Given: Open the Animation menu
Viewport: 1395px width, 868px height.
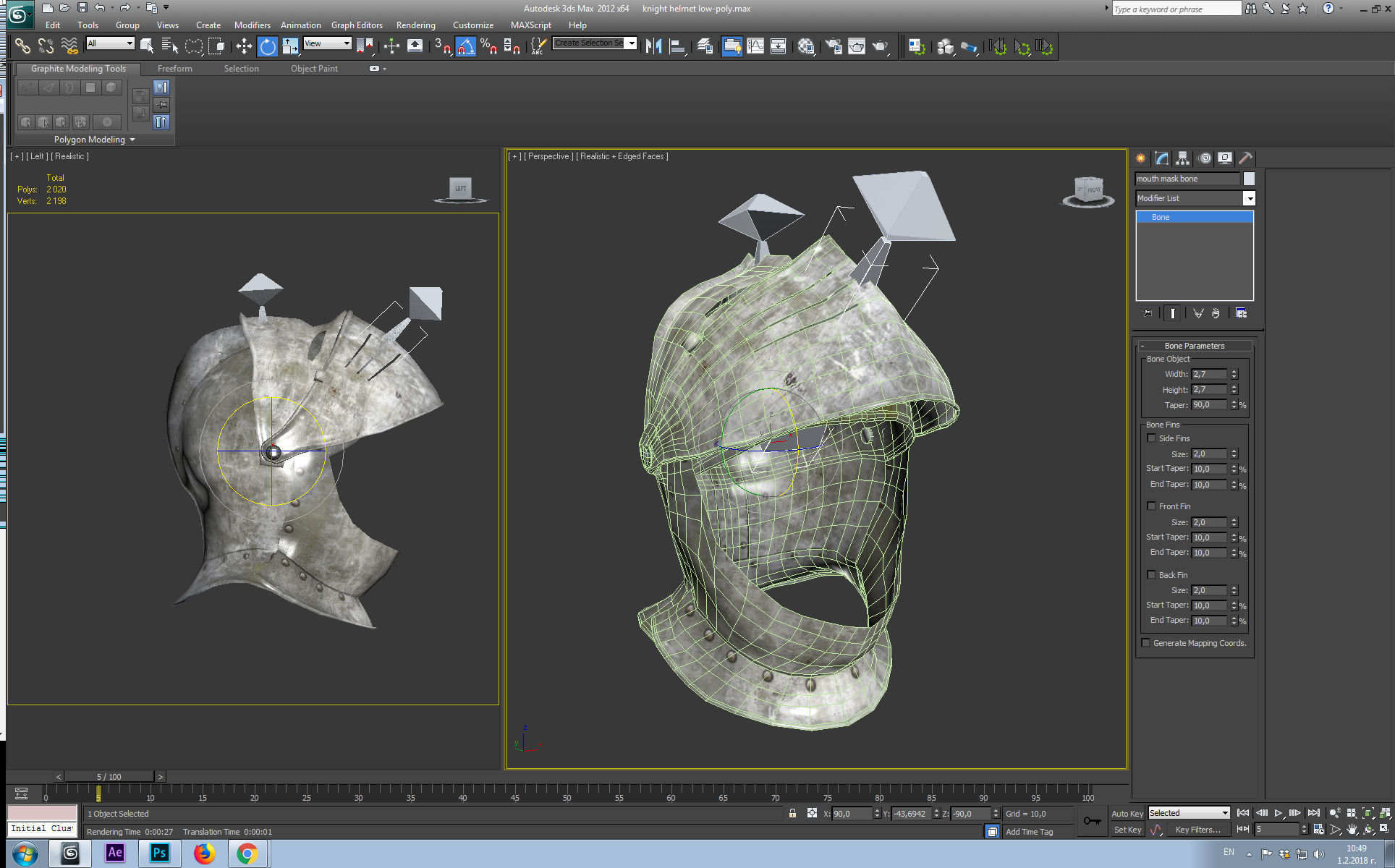Looking at the screenshot, I should tap(300, 25).
